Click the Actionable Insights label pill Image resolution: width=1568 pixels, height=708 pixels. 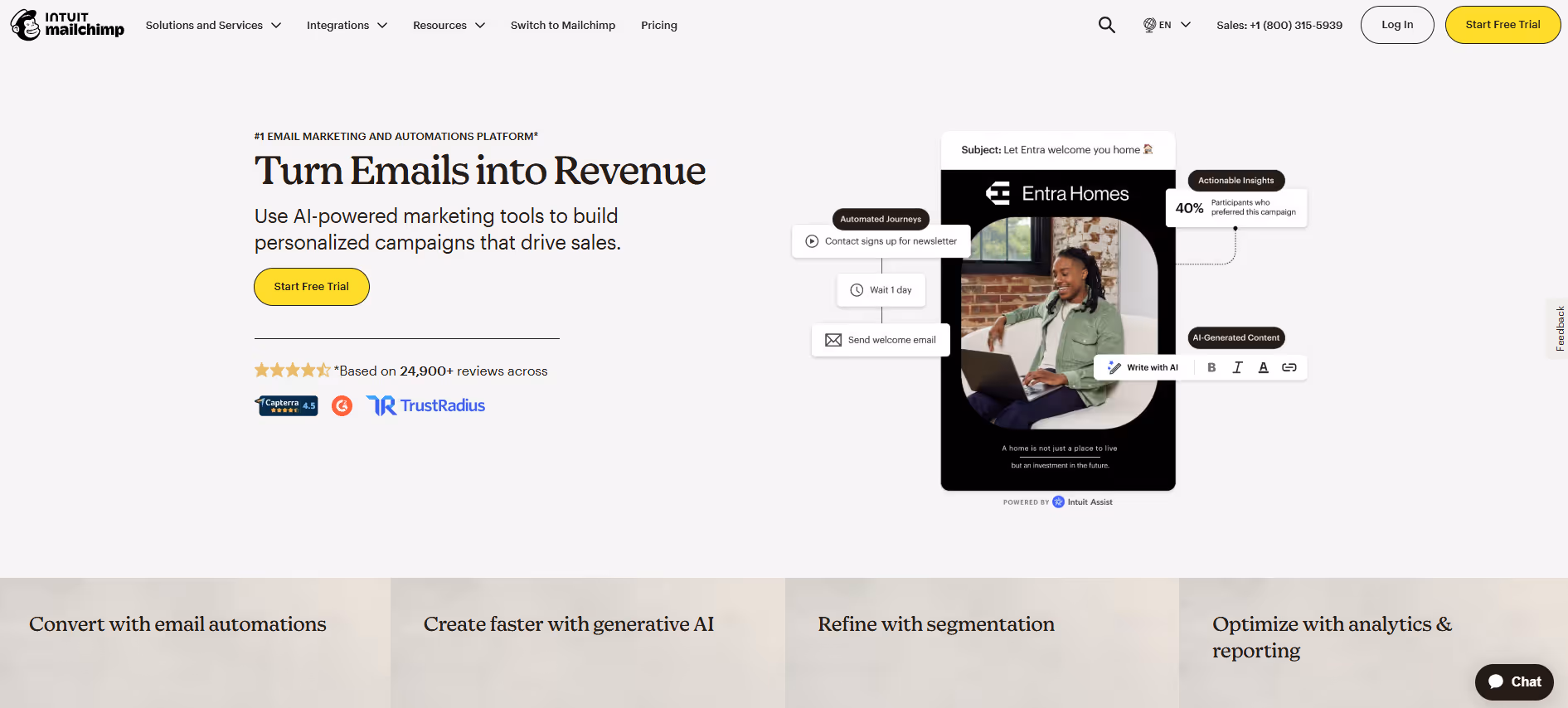[x=1236, y=180]
